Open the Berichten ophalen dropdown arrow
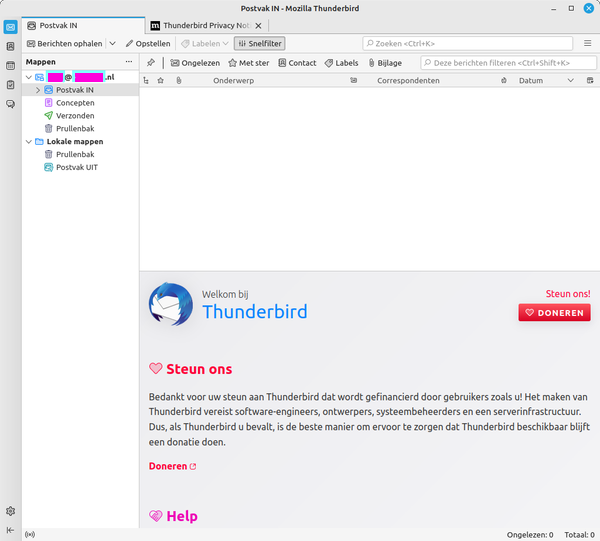600x541 pixels. click(x=113, y=44)
